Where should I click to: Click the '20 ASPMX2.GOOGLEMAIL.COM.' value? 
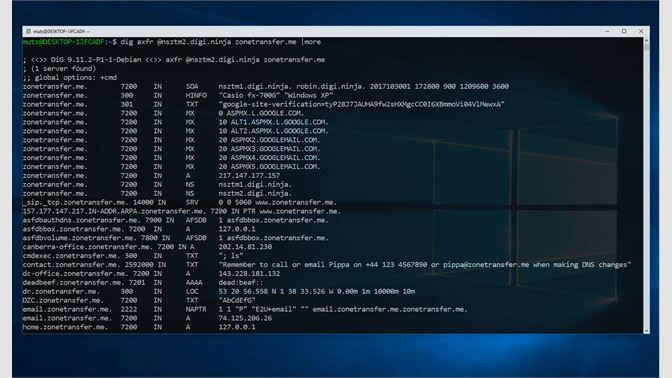point(269,140)
